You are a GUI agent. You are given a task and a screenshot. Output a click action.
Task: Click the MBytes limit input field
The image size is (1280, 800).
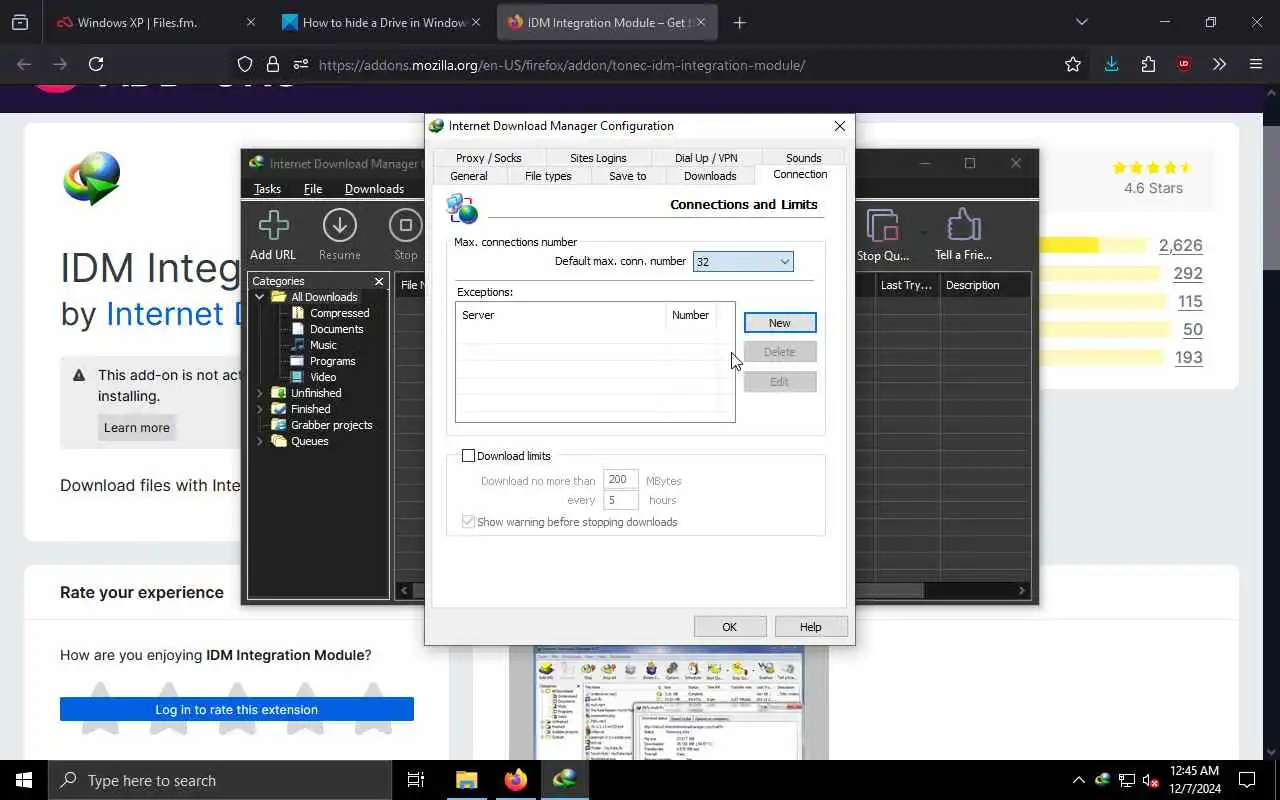point(620,480)
